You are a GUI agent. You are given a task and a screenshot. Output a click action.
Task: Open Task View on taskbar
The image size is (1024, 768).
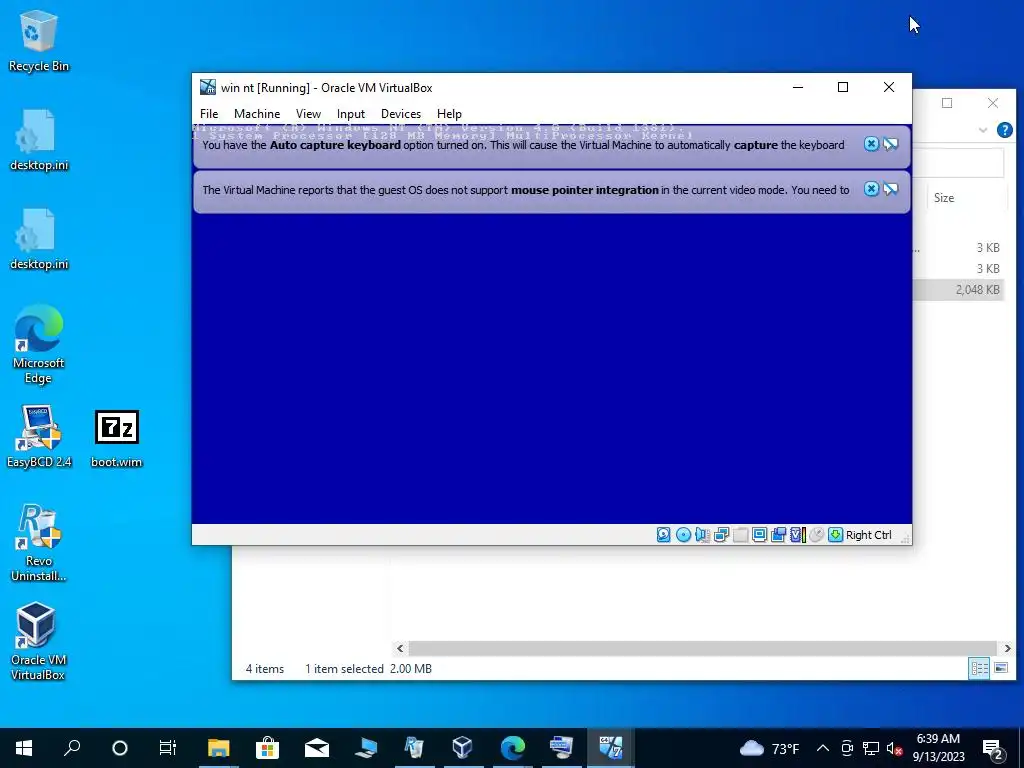168,748
